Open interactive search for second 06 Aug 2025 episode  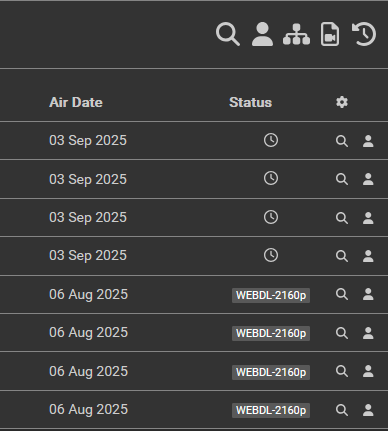[x=368, y=333]
